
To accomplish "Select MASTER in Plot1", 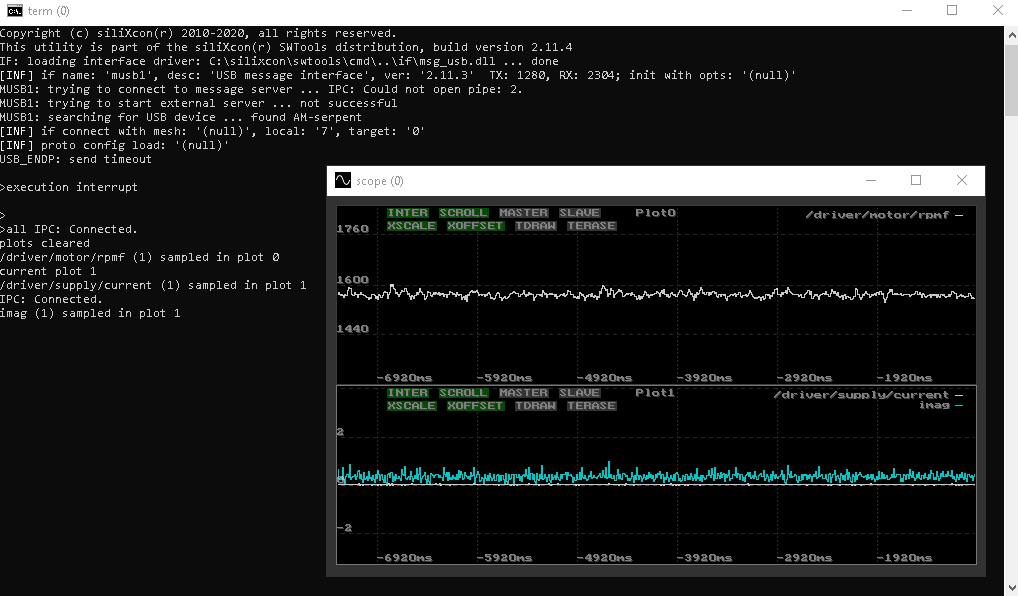I will tap(523, 393).
